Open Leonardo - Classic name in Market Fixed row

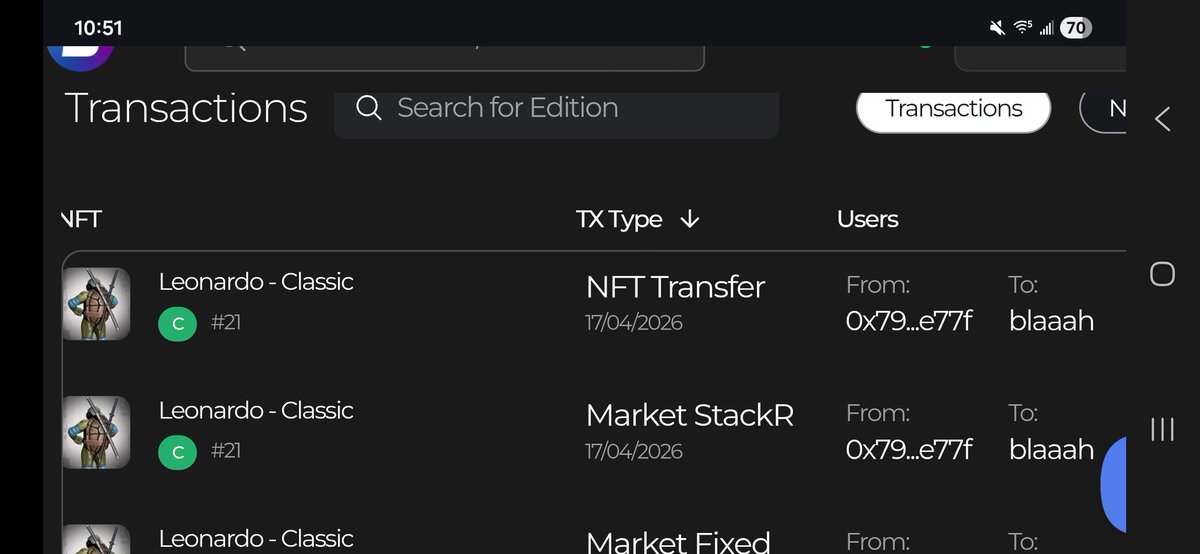(256, 539)
